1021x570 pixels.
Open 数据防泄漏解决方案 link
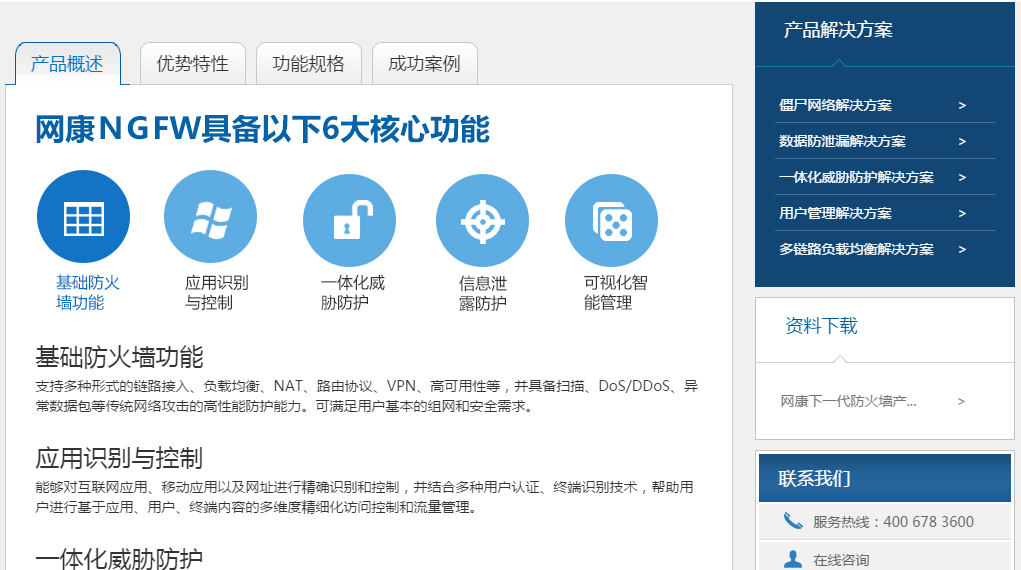(x=843, y=141)
